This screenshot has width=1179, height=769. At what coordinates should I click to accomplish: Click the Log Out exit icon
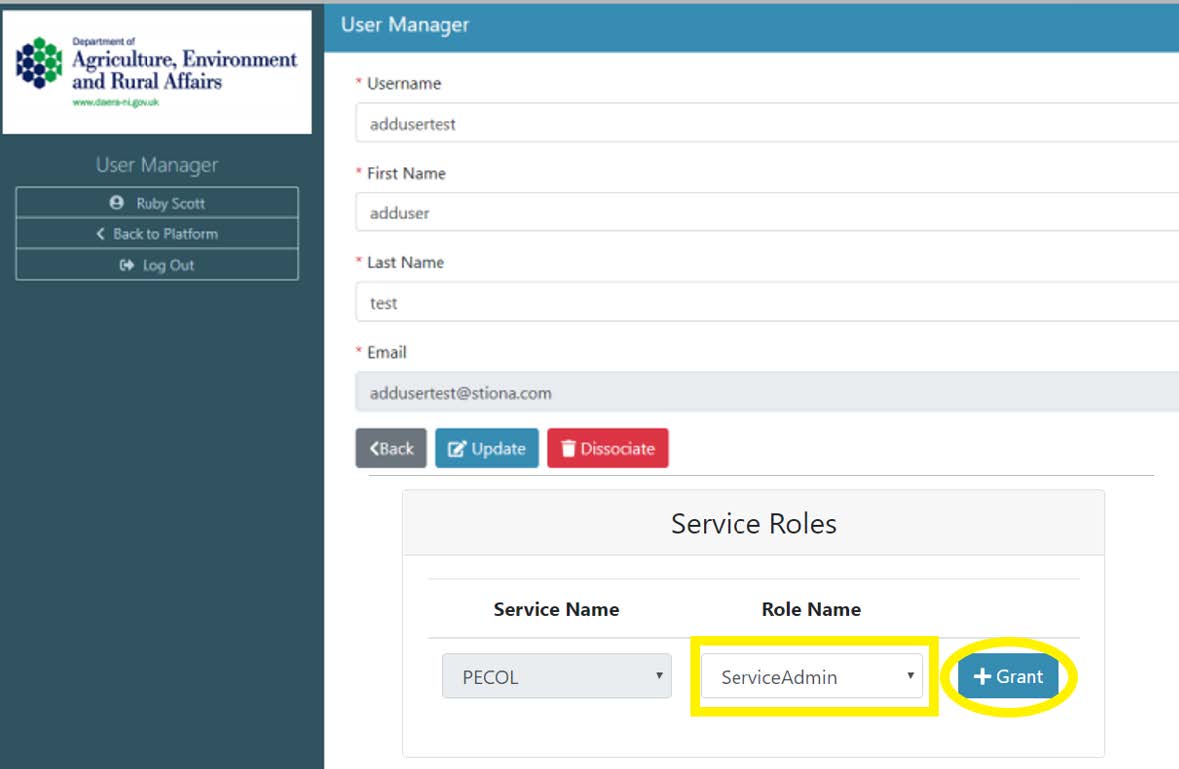coord(126,265)
